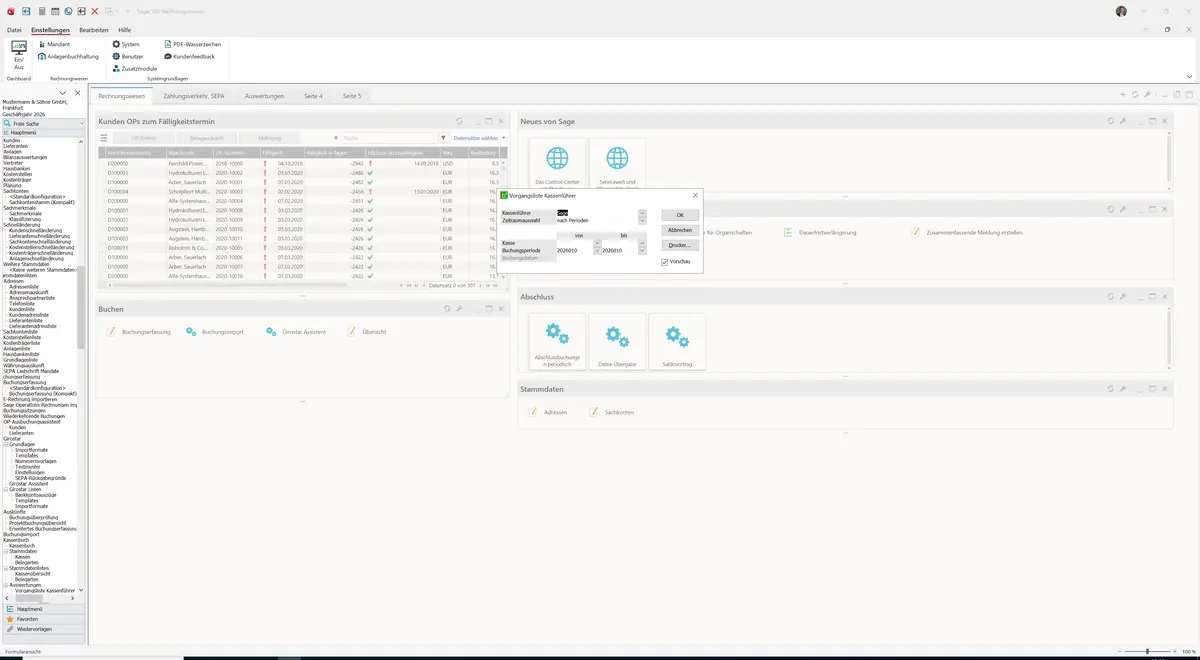Open Buchungsperiode bis dropdown

click(x=642, y=250)
